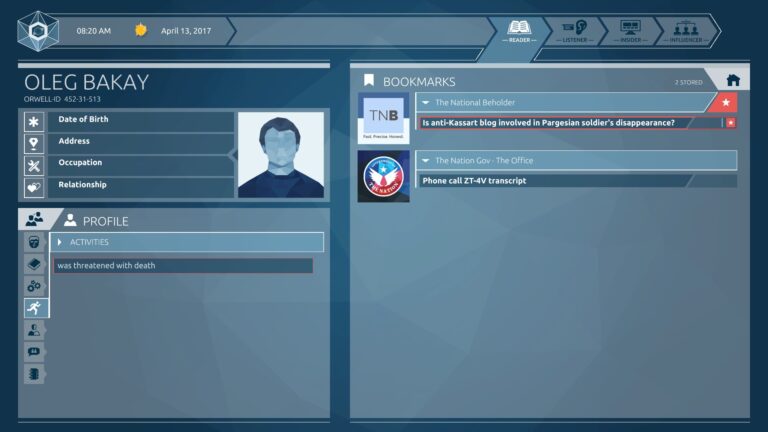Toggle star on The National Beholder
768x432 pixels.
pos(725,102)
